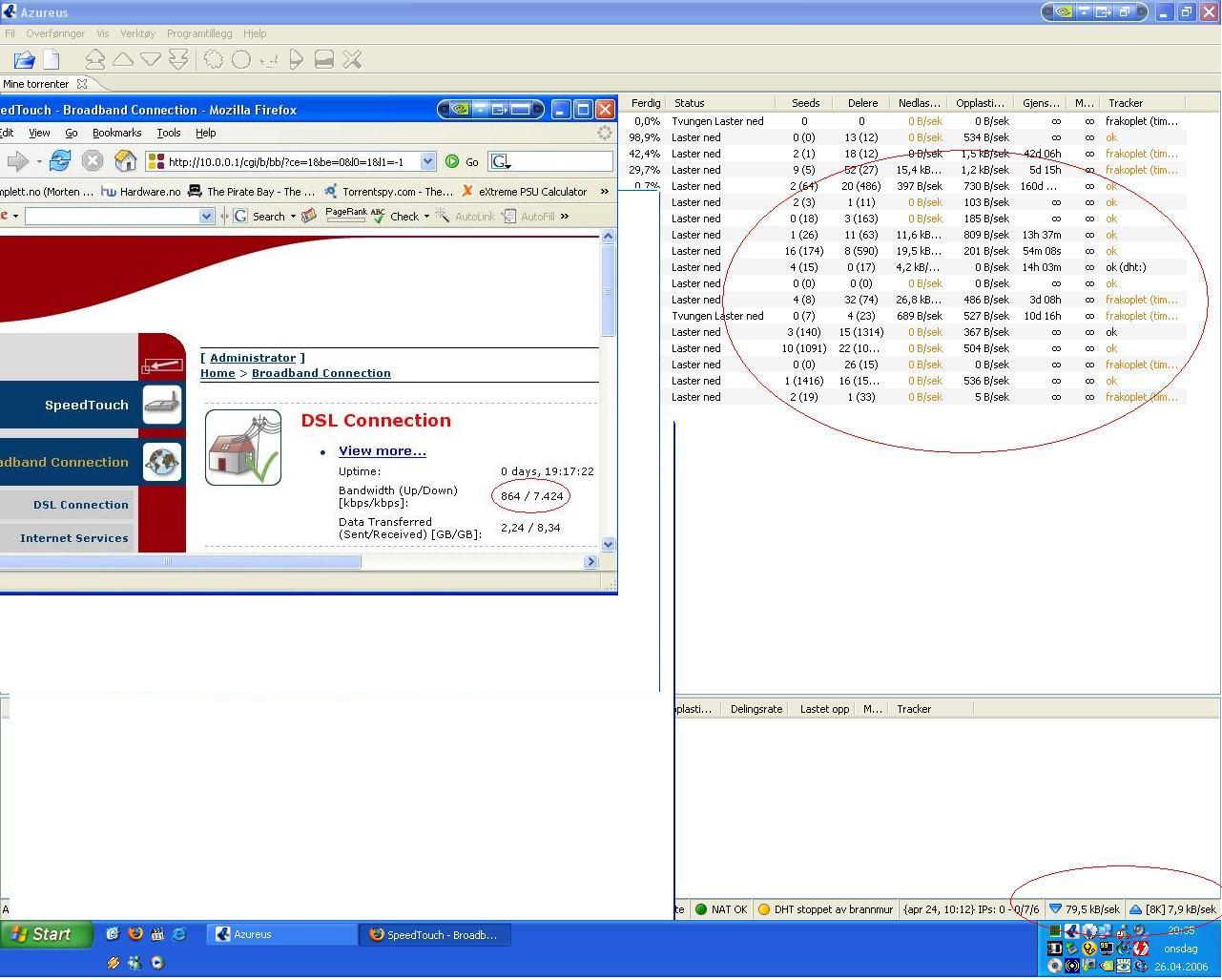The height and width of the screenshot is (980, 1222).
Task: Open Azureus Programtillegg menu
Action: pos(199,33)
